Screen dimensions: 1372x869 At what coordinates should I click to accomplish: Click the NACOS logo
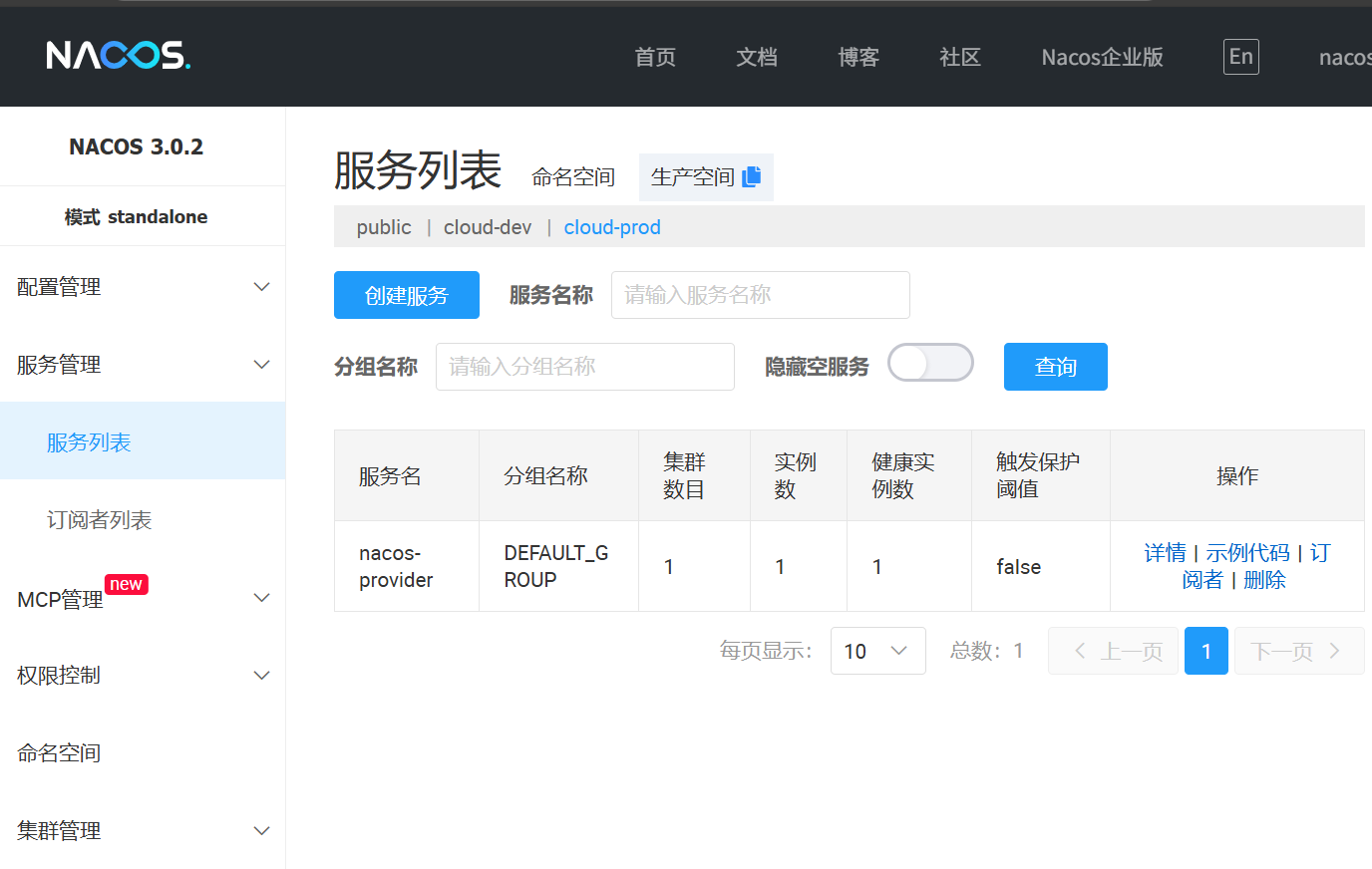click(x=118, y=55)
